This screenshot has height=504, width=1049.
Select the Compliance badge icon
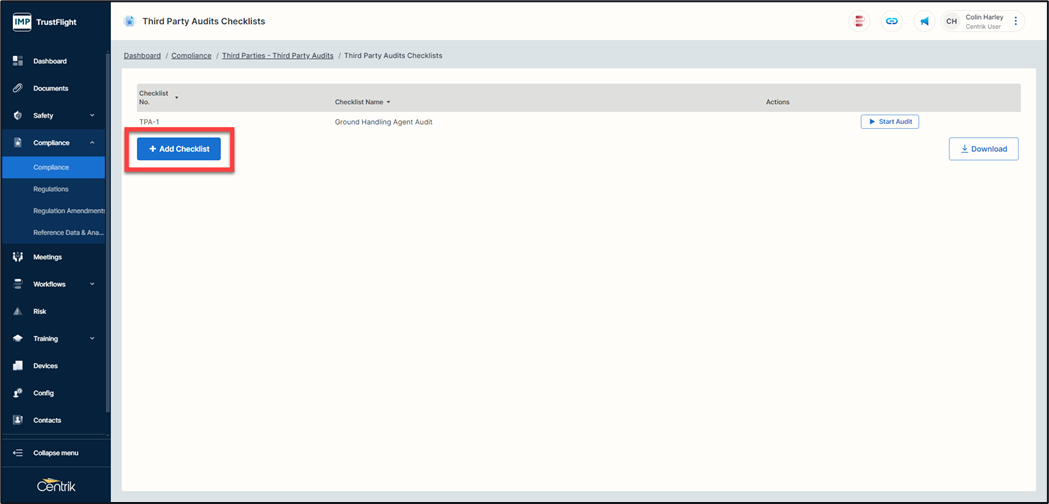[x=18, y=143]
